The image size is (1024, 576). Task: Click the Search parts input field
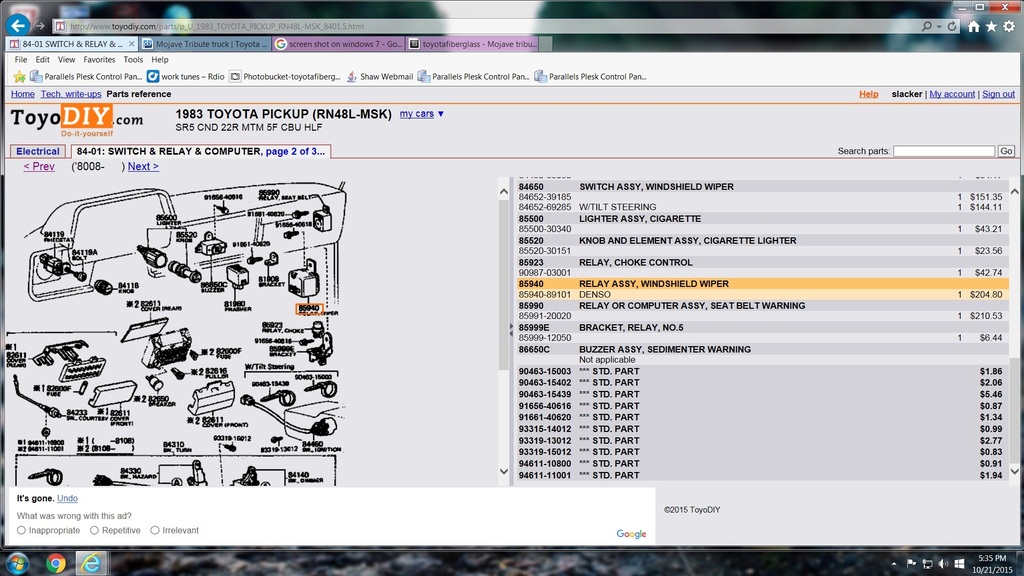(944, 151)
